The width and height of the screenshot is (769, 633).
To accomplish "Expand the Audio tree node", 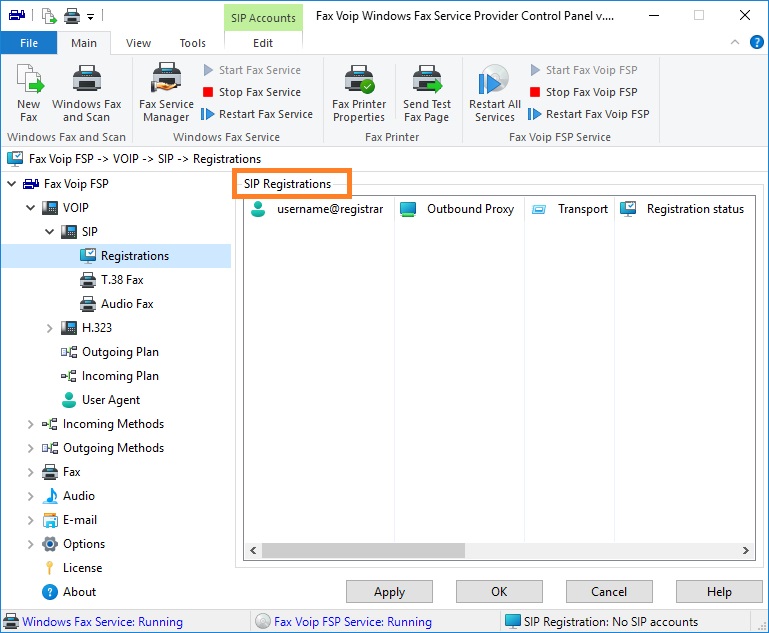I will (30, 496).
